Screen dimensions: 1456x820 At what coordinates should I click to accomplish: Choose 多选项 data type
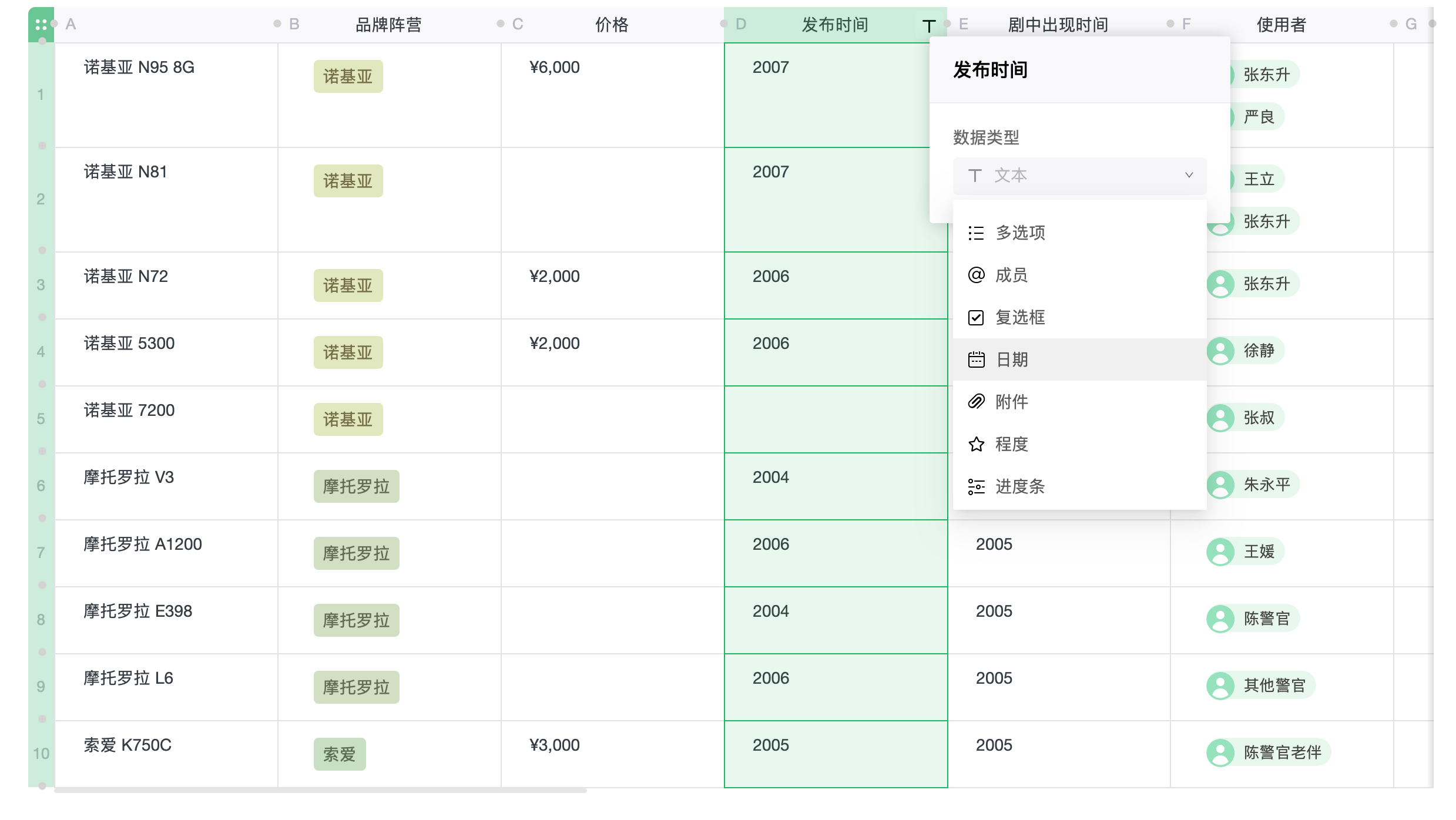(1079, 233)
